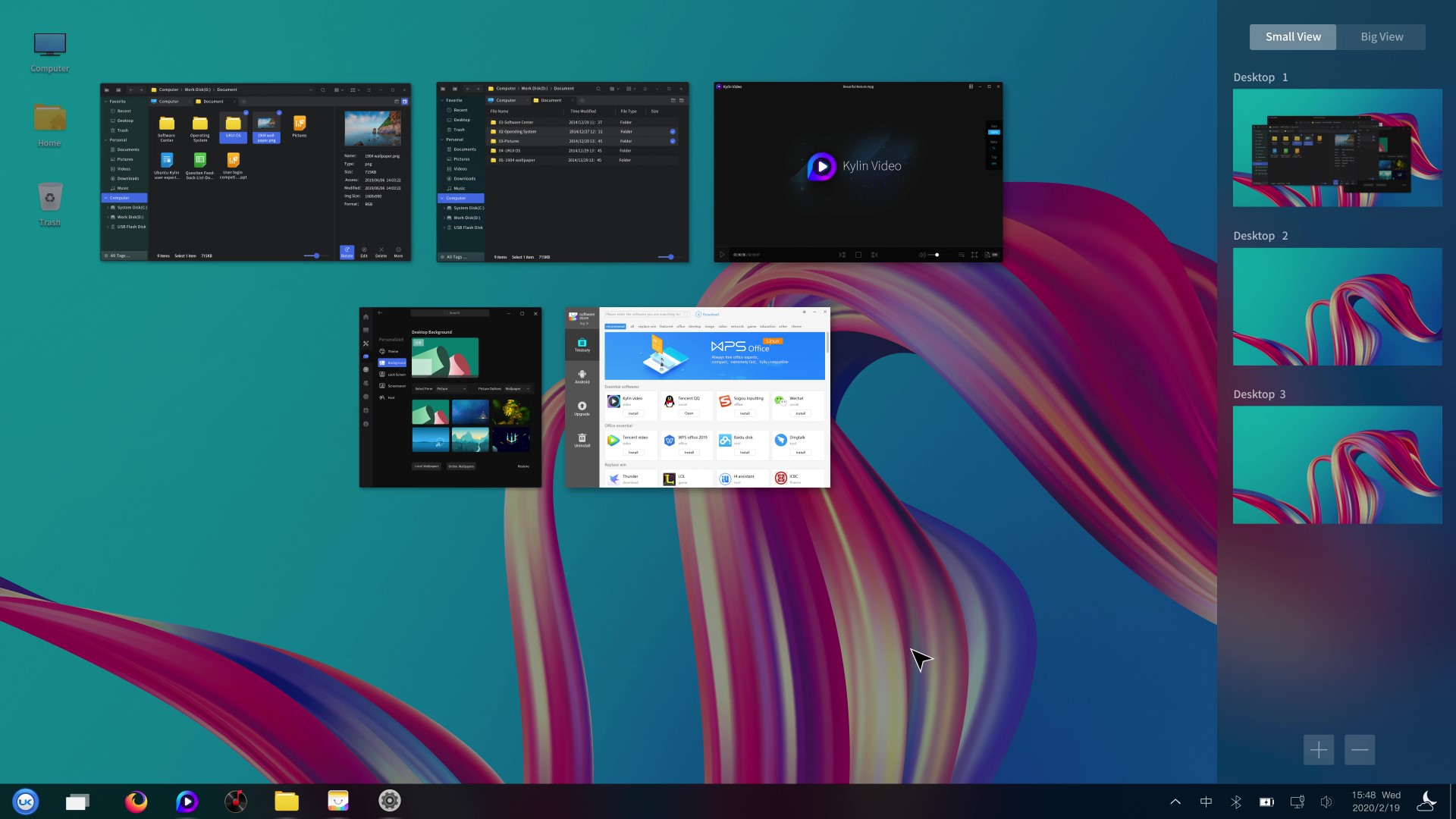Open Kylin Video from the taskbar
The height and width of the screenshot is (819, 1456).
(x=187, y=801)
